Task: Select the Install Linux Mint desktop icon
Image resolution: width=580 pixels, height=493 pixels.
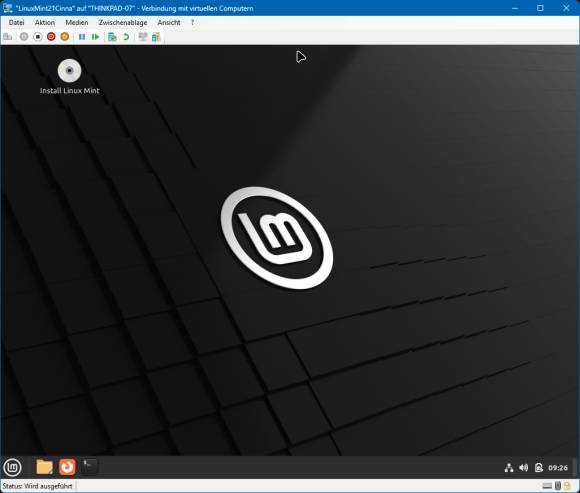Action: coord(70,77)
